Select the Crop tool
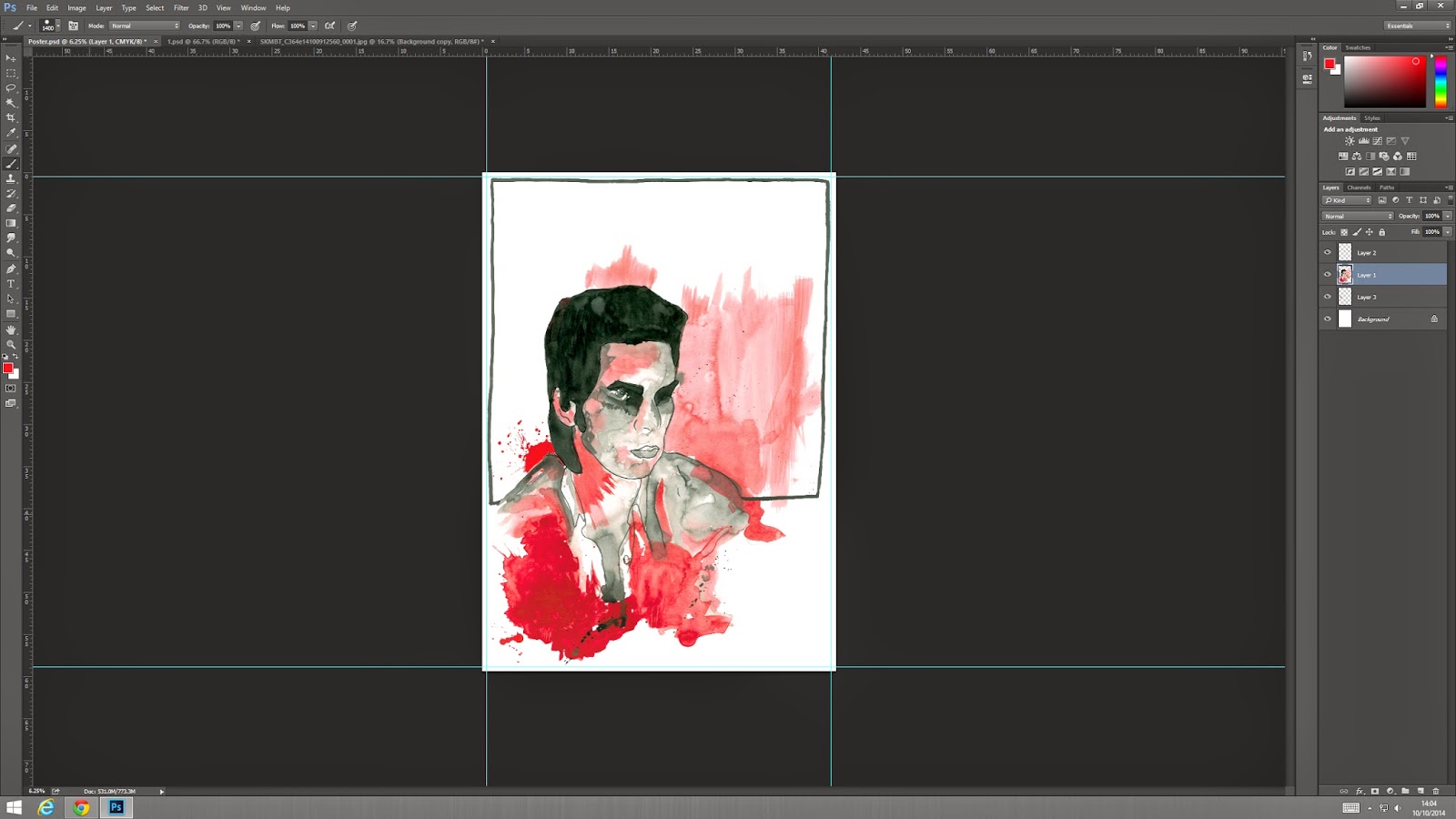Screen dimensions: 1456x819 pos(11,117)
